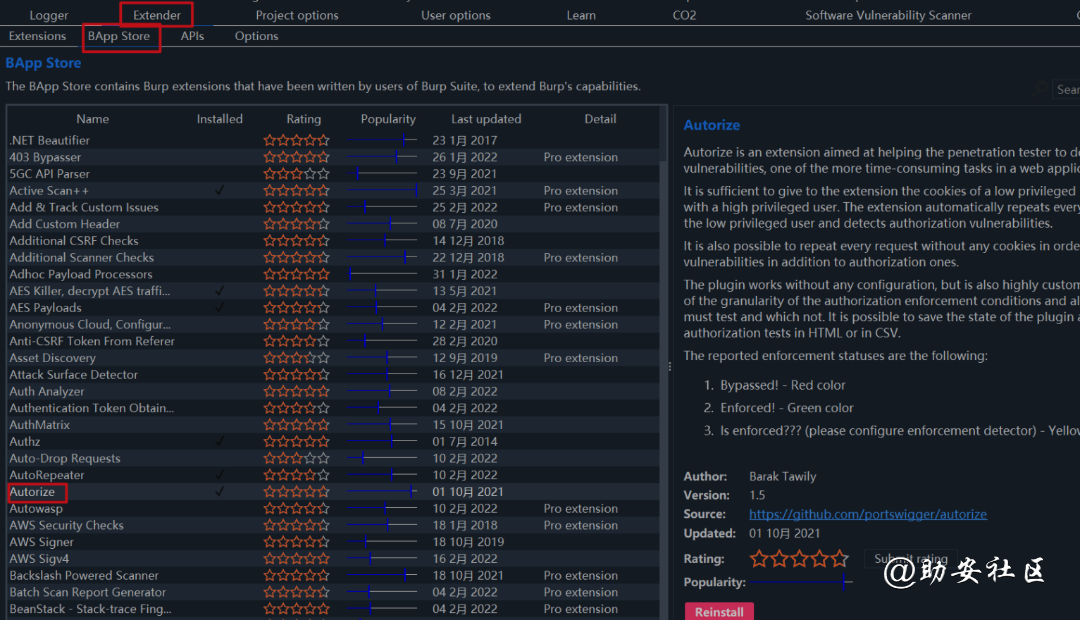Select Anonymous Cloud, Configur... entry
This screenshot has height=620, width=1080.
(333, 324)
